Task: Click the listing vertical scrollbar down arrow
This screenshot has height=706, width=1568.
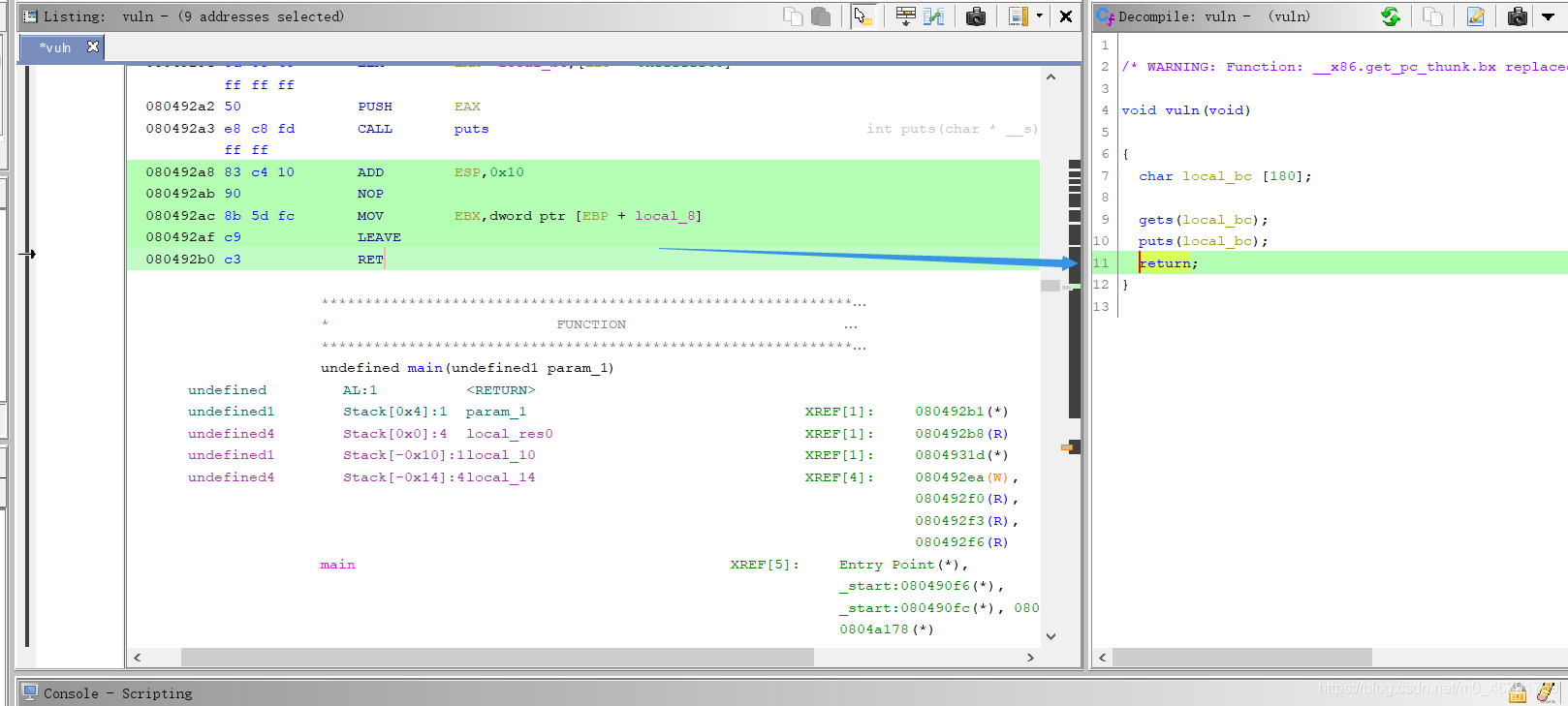Action: [1051, 636]
